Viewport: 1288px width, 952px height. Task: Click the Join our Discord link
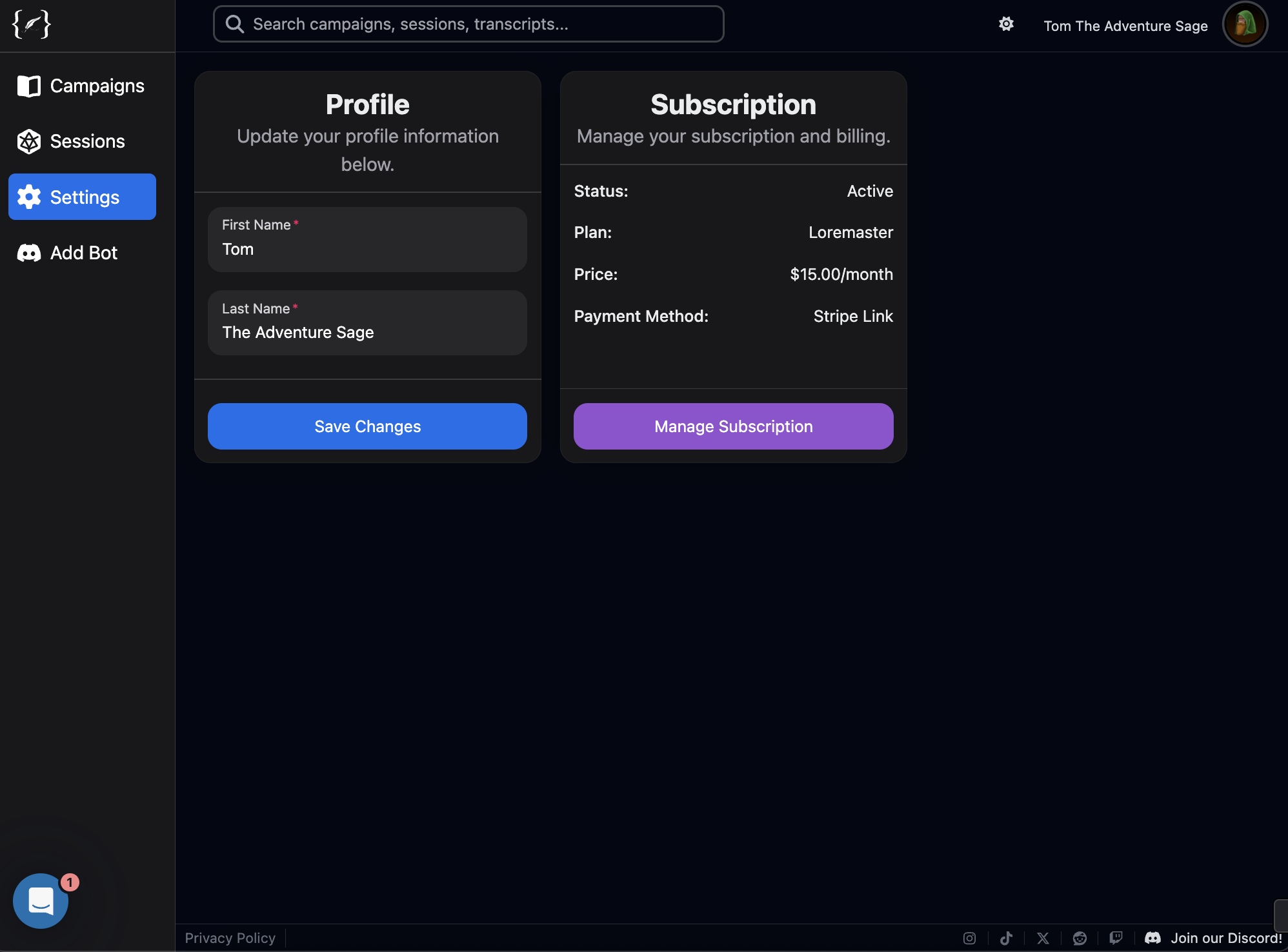(1213, 938)
